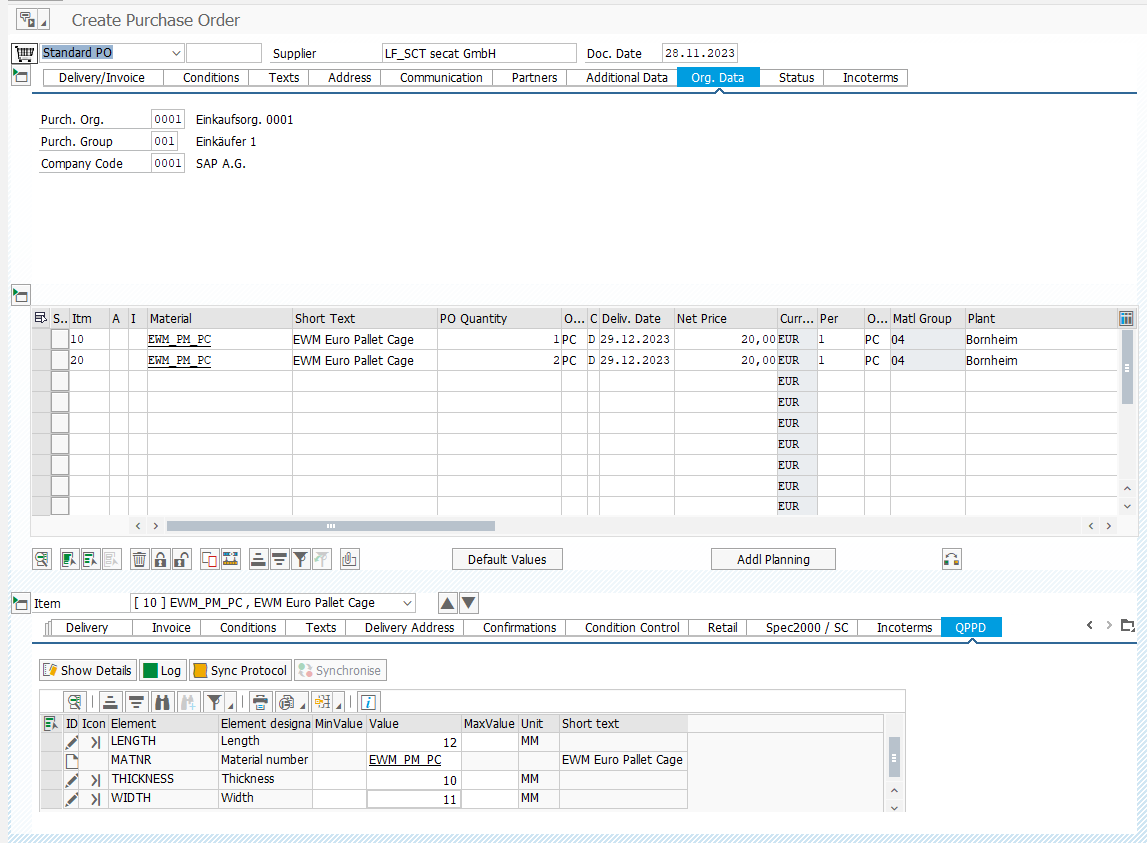This screenshot has height=843, width=1147.
Task: Click the print icon in QPPD toolbar
Action: tap(260, 701)
